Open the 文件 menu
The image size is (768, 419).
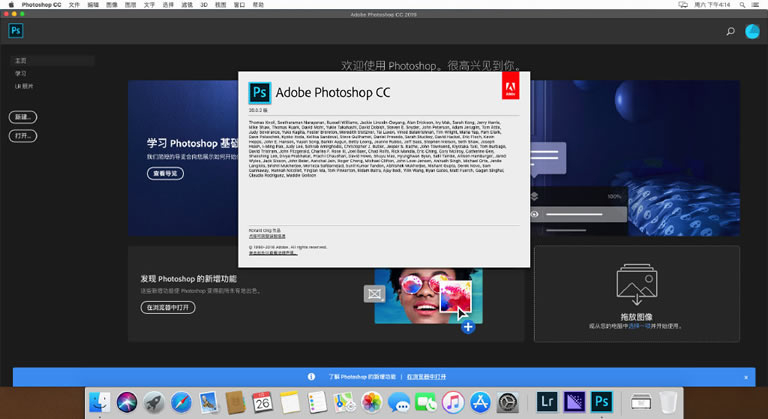coord(74,4)
